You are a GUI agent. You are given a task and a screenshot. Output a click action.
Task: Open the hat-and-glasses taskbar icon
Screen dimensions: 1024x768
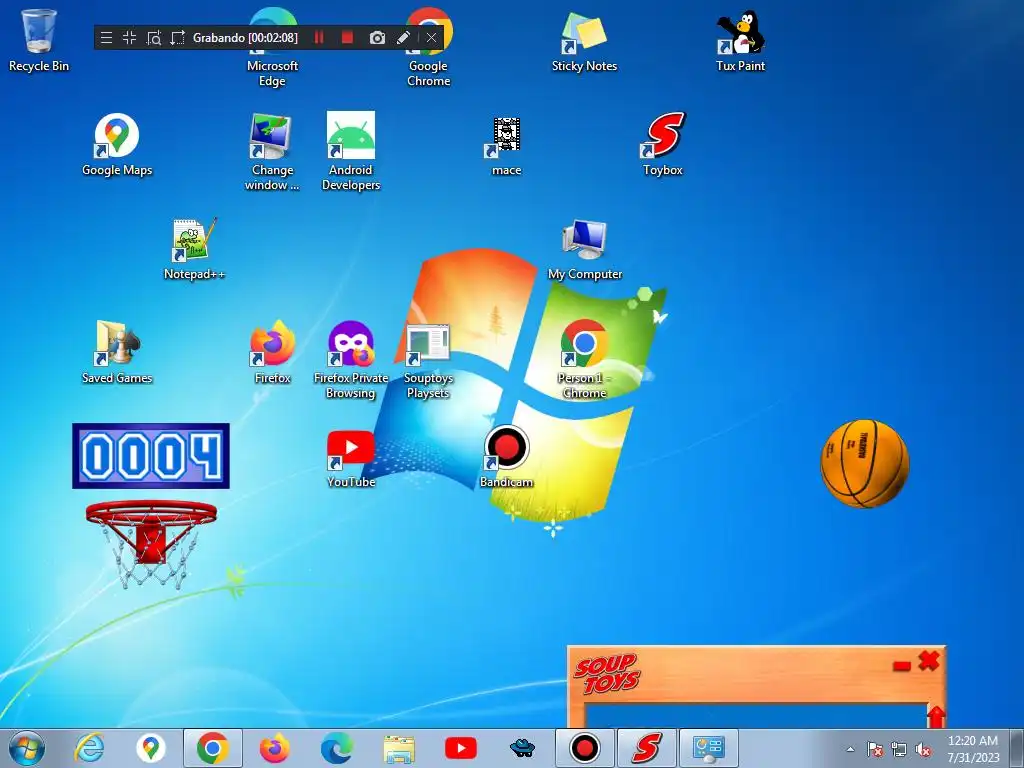(x=522, y=748)
